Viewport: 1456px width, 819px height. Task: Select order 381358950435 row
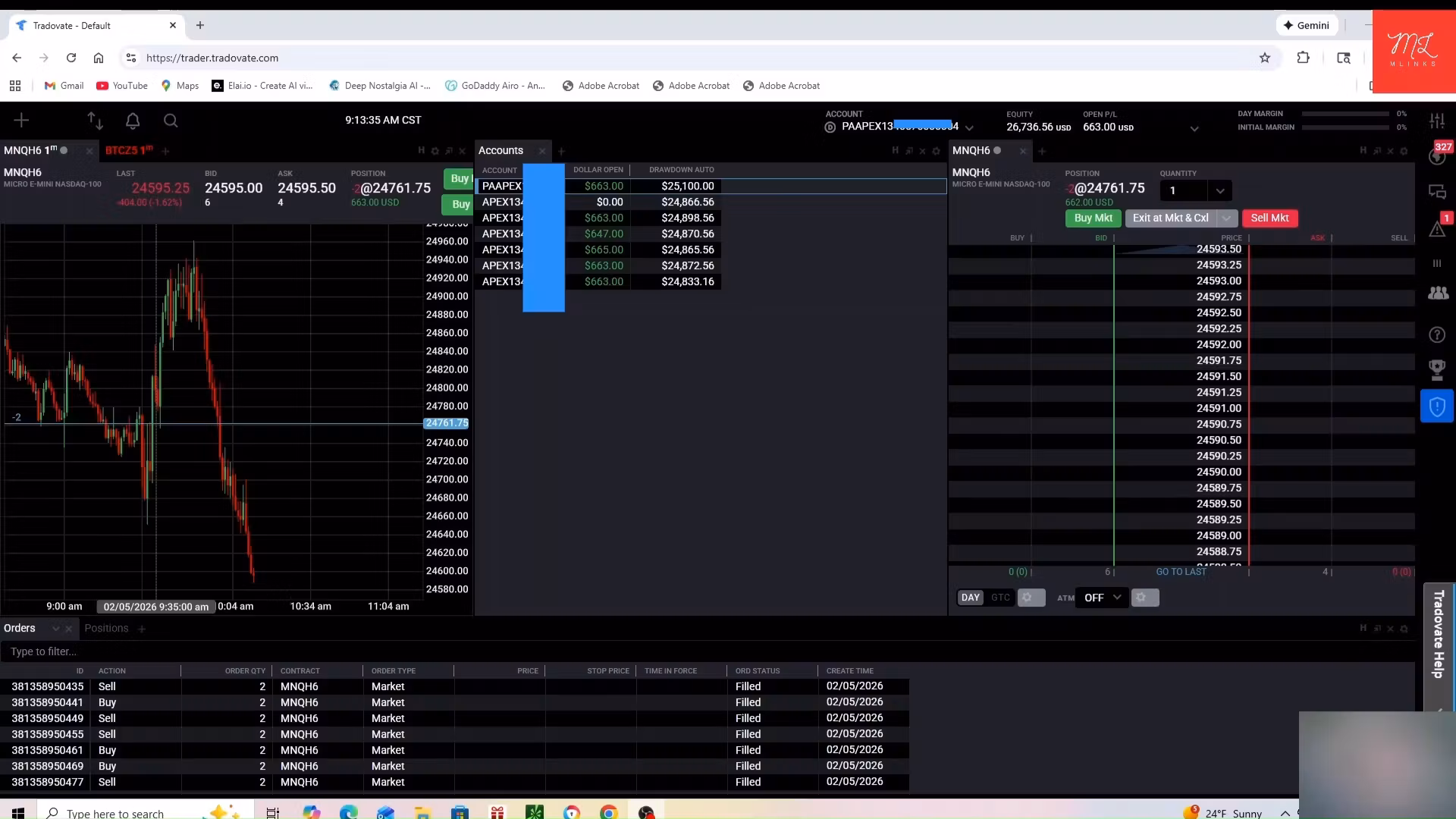[x=455, y=686]
